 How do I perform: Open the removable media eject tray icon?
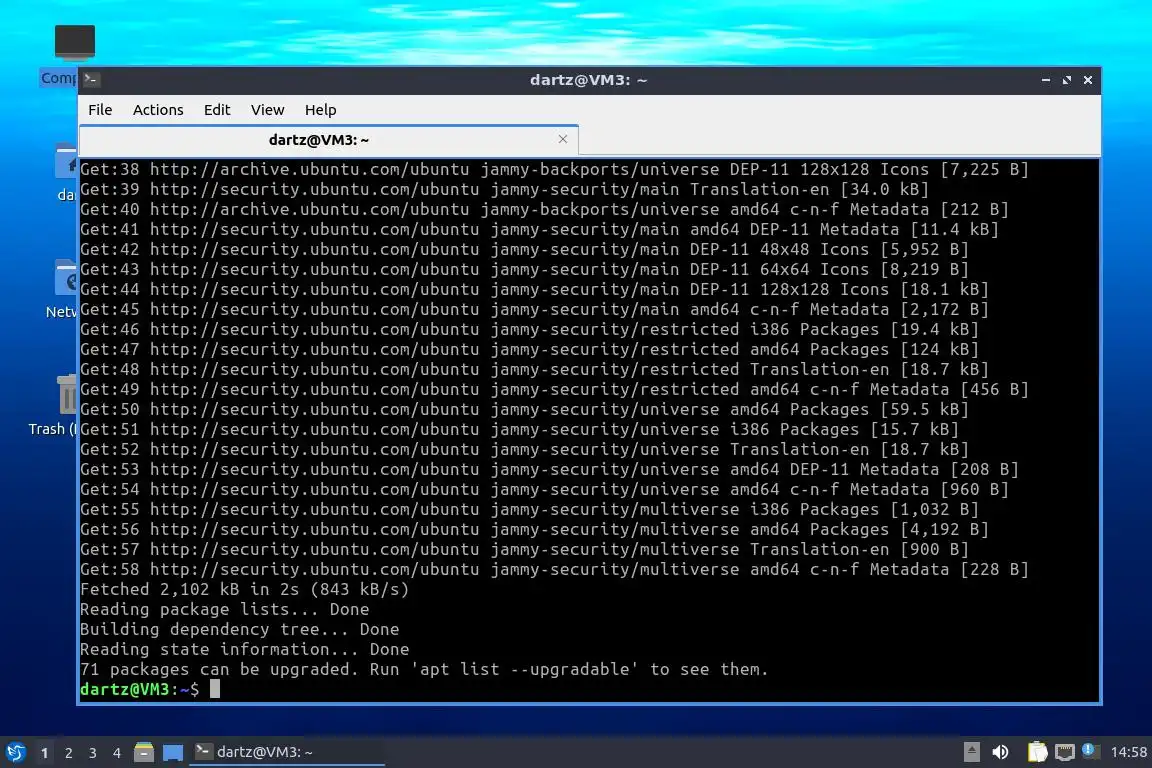point(971,752)
